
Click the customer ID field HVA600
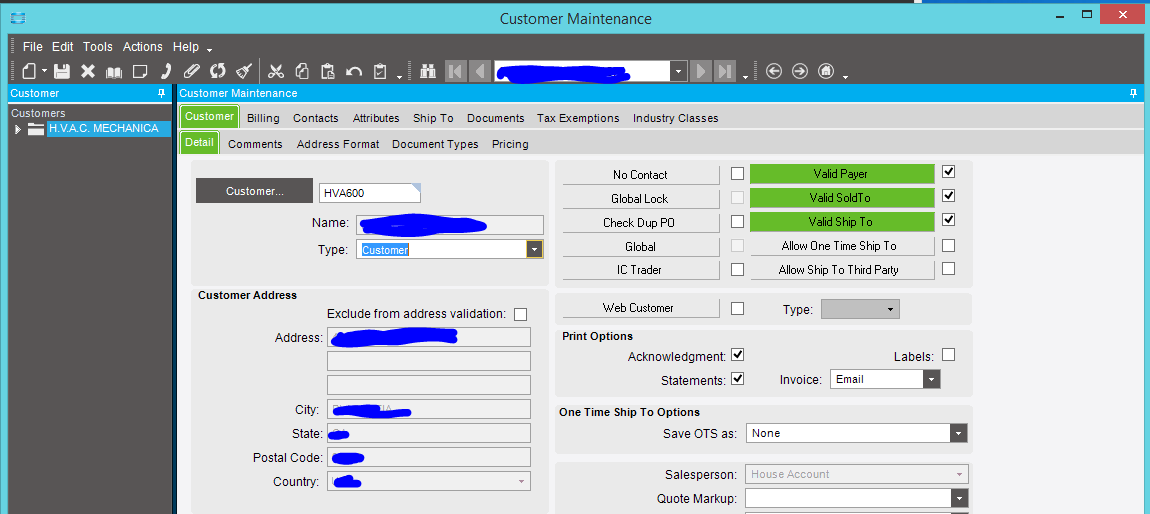366,193
